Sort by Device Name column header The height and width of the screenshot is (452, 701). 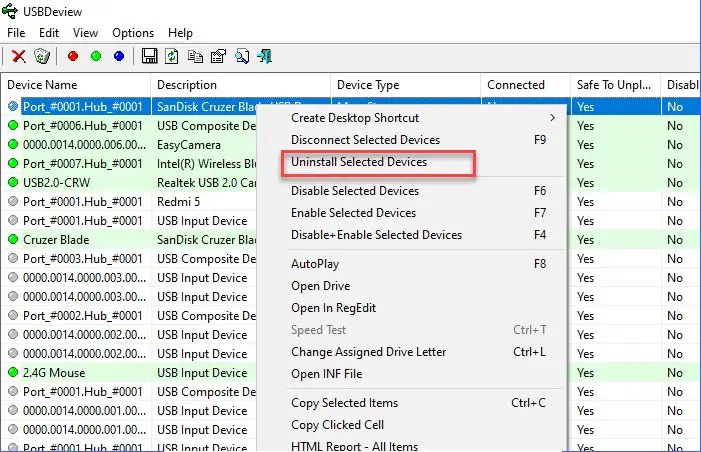(x=75, y=85)
